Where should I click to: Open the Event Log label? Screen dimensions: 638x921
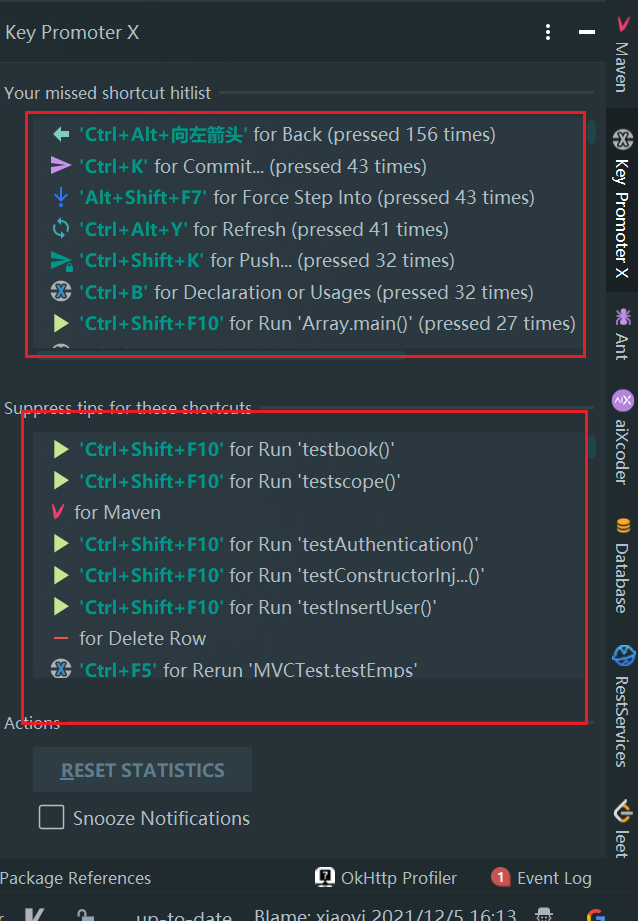tap(554, 878)
